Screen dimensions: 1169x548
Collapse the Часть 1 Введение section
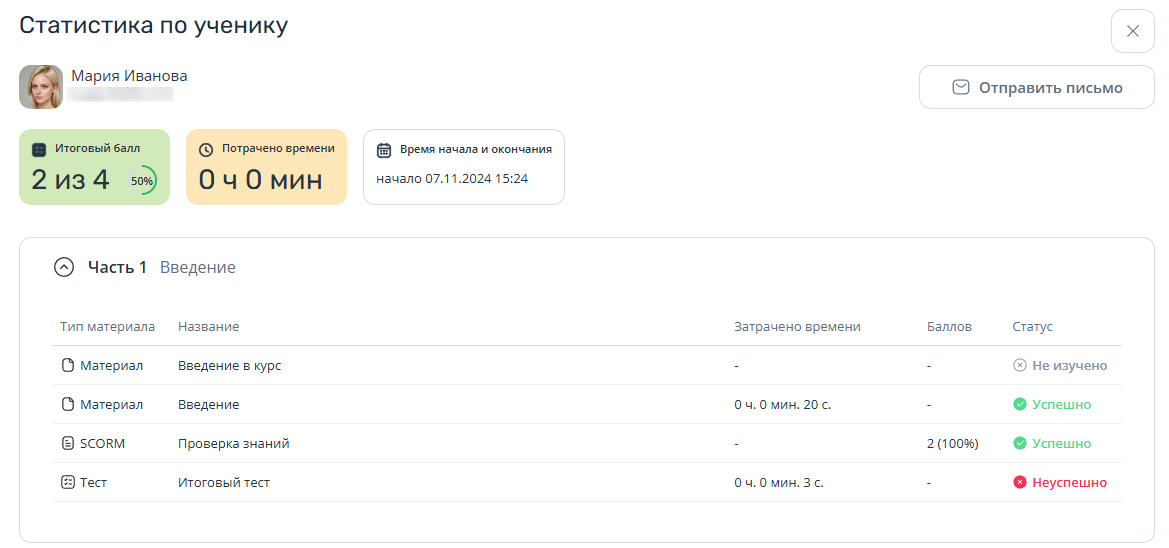[x=64, y=267]
